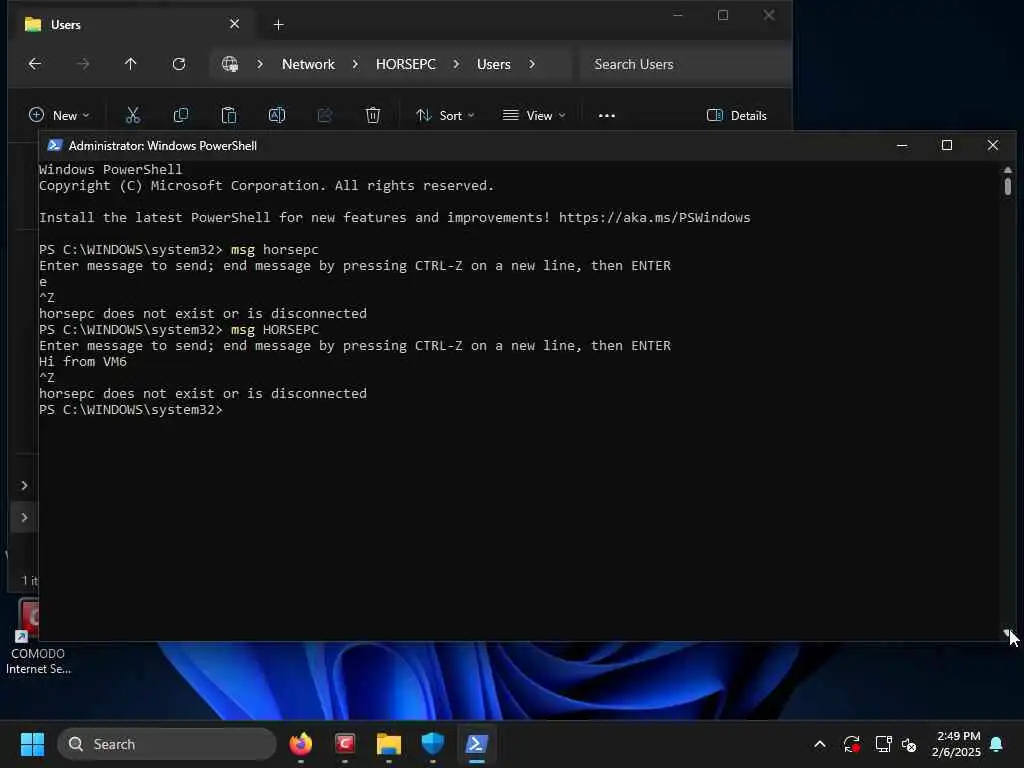
Task: Click the network tray icon
Action: [x=883, y=744]
